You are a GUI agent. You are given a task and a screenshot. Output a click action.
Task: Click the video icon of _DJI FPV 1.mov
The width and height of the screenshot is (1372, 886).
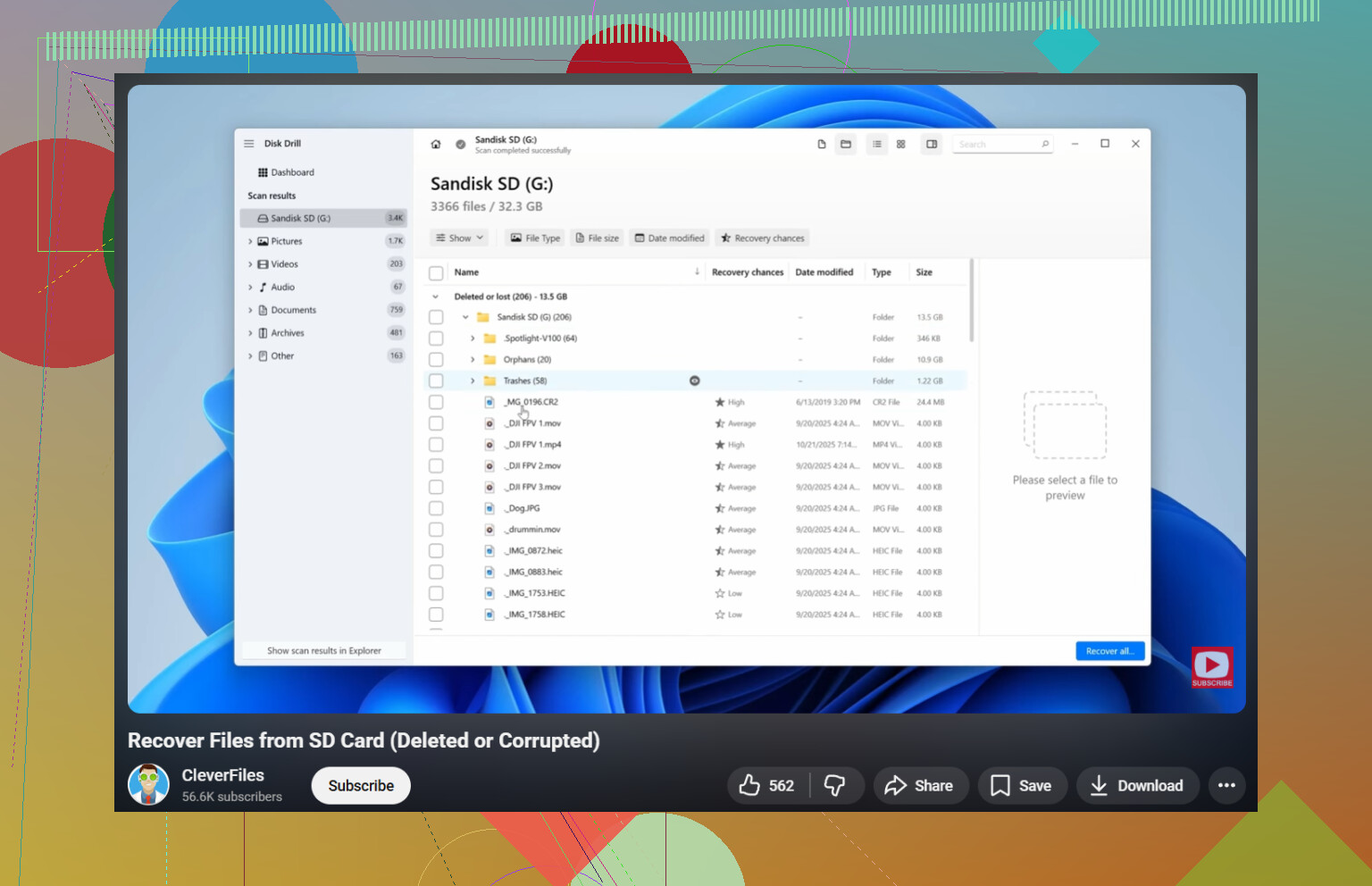[x=489, y=423]
